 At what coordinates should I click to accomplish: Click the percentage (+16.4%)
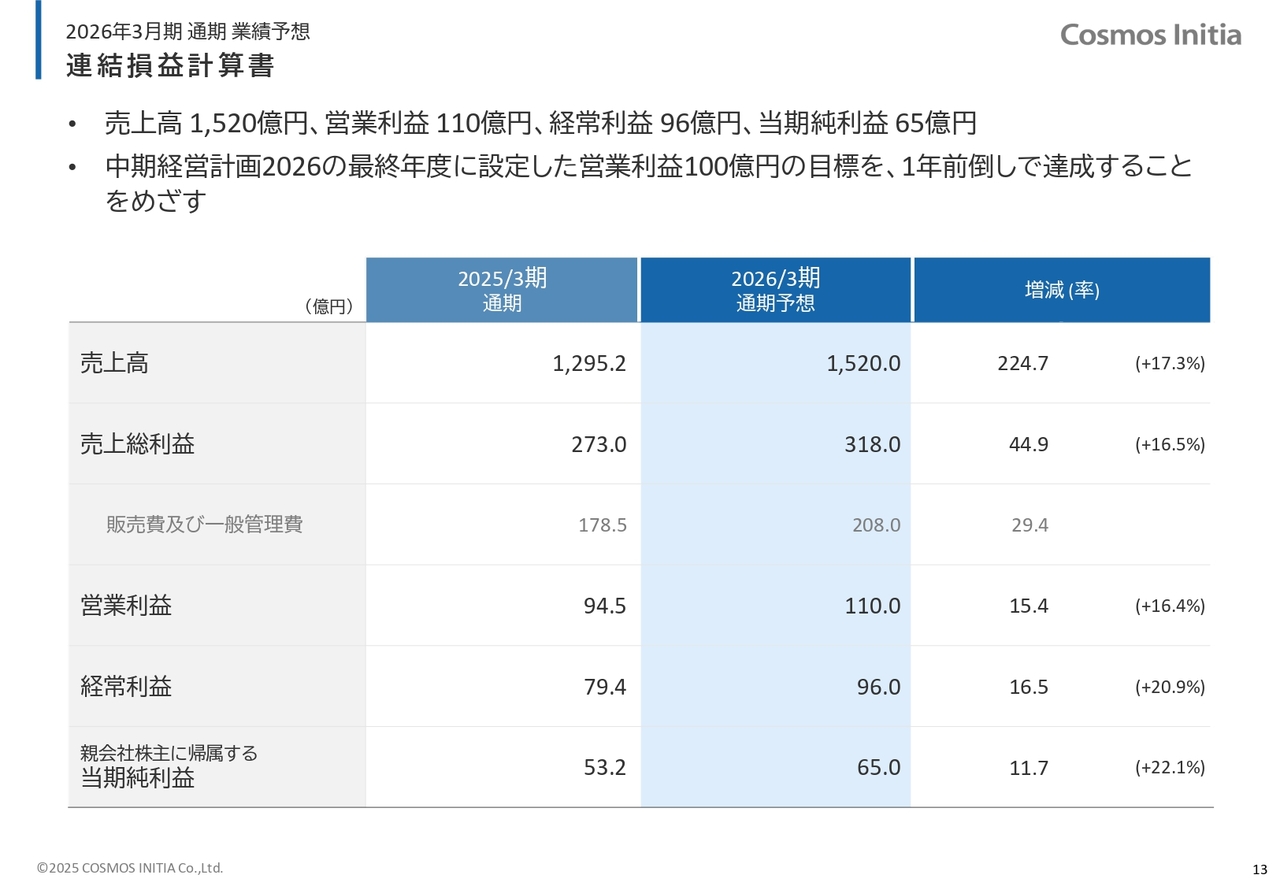pyautogui.click(x=1170, y=606)
